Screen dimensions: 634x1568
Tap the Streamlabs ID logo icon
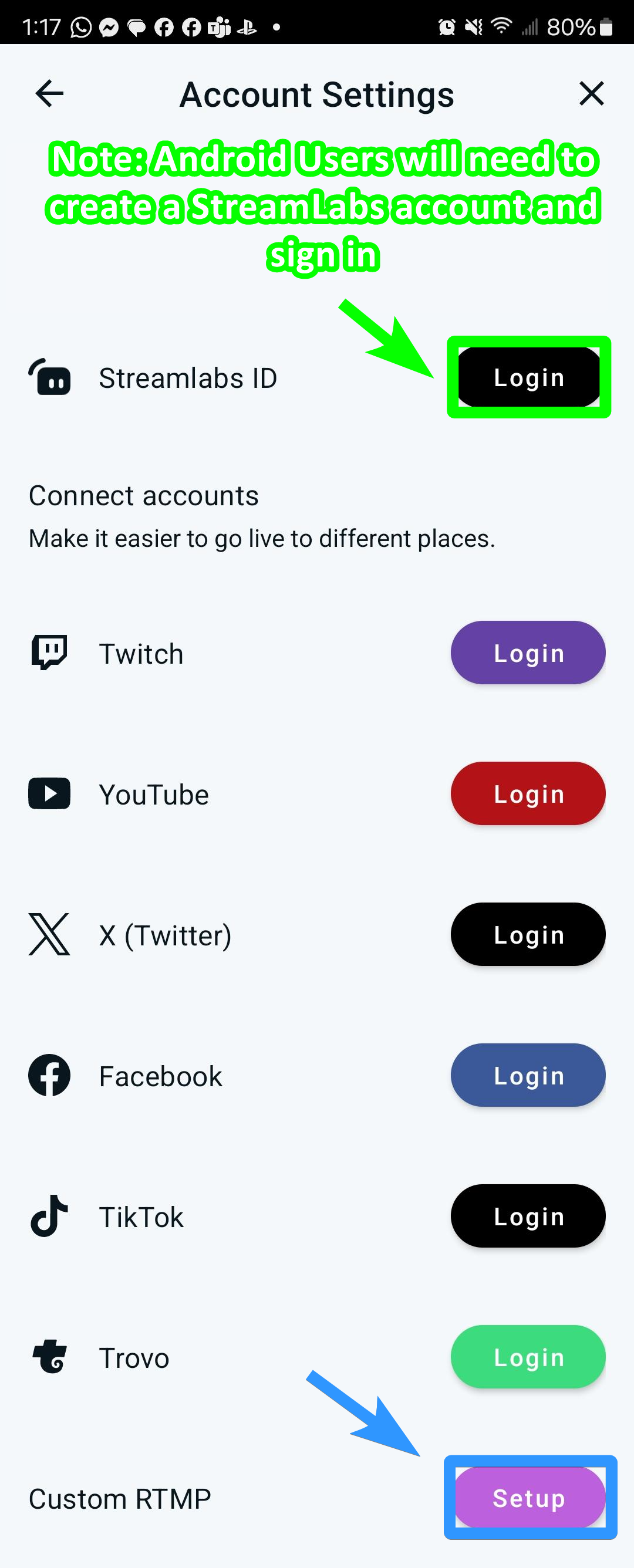[50, 378]
